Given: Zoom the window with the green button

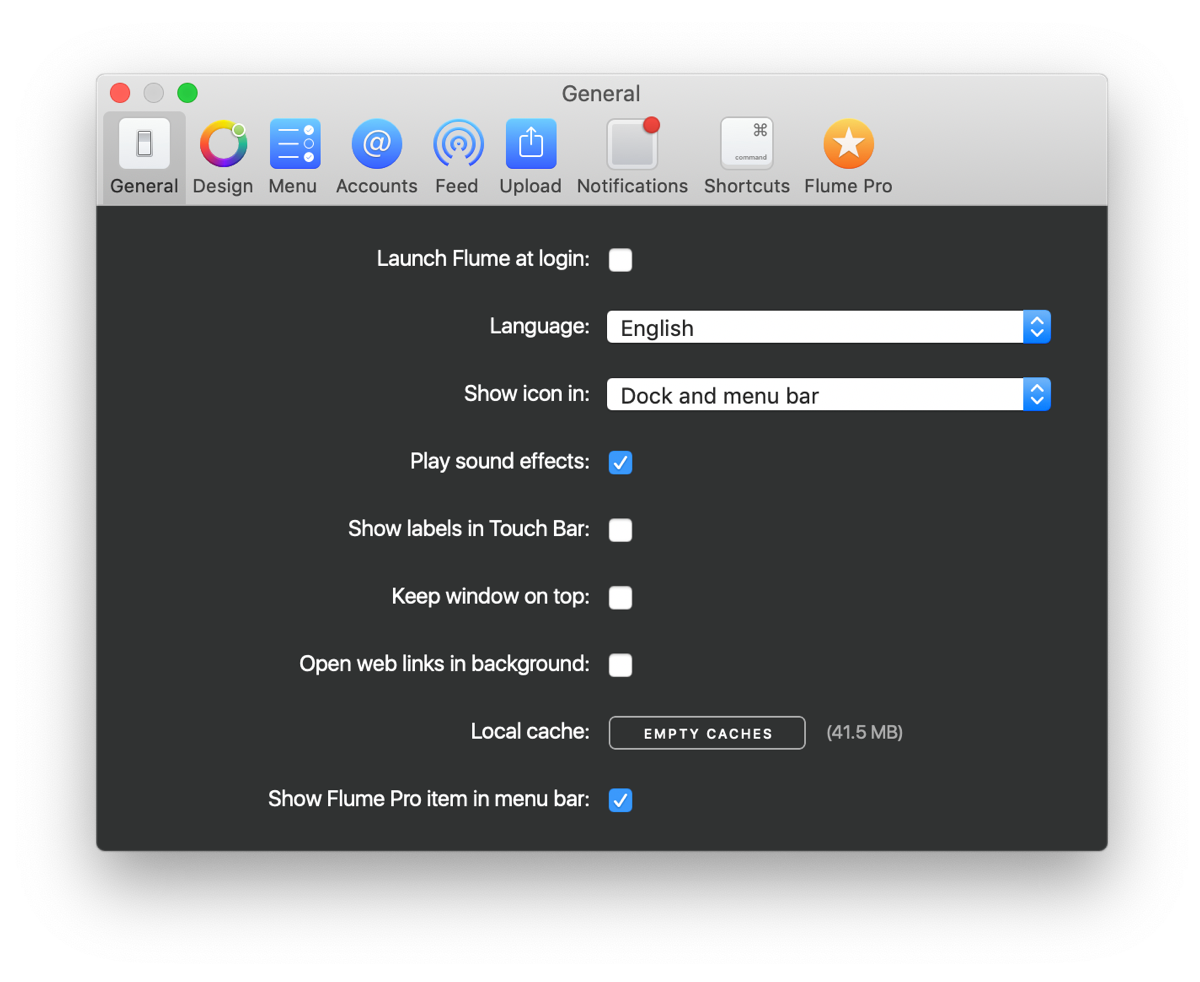Looking at the screenshot, I should pos(187,93).
